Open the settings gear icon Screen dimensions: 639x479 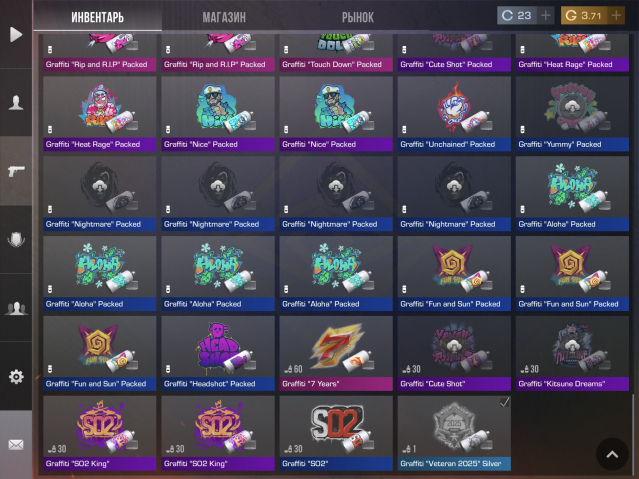[x=16, y=376]
